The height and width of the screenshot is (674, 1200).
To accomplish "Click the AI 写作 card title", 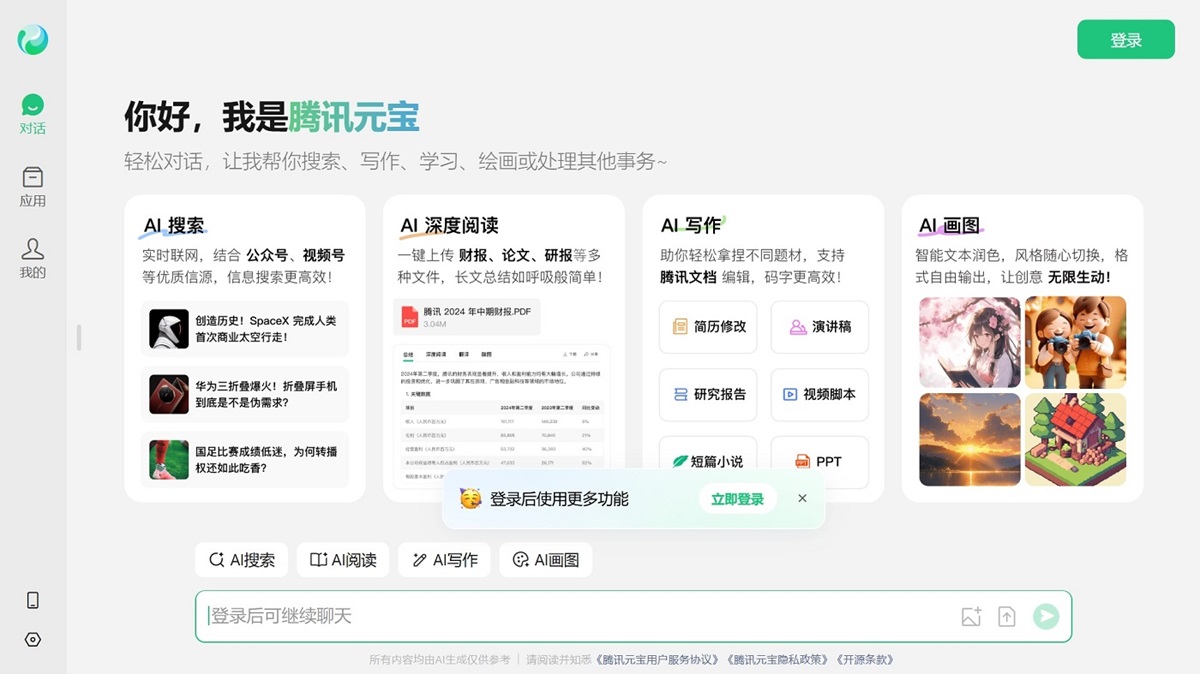I will (691, 225).
